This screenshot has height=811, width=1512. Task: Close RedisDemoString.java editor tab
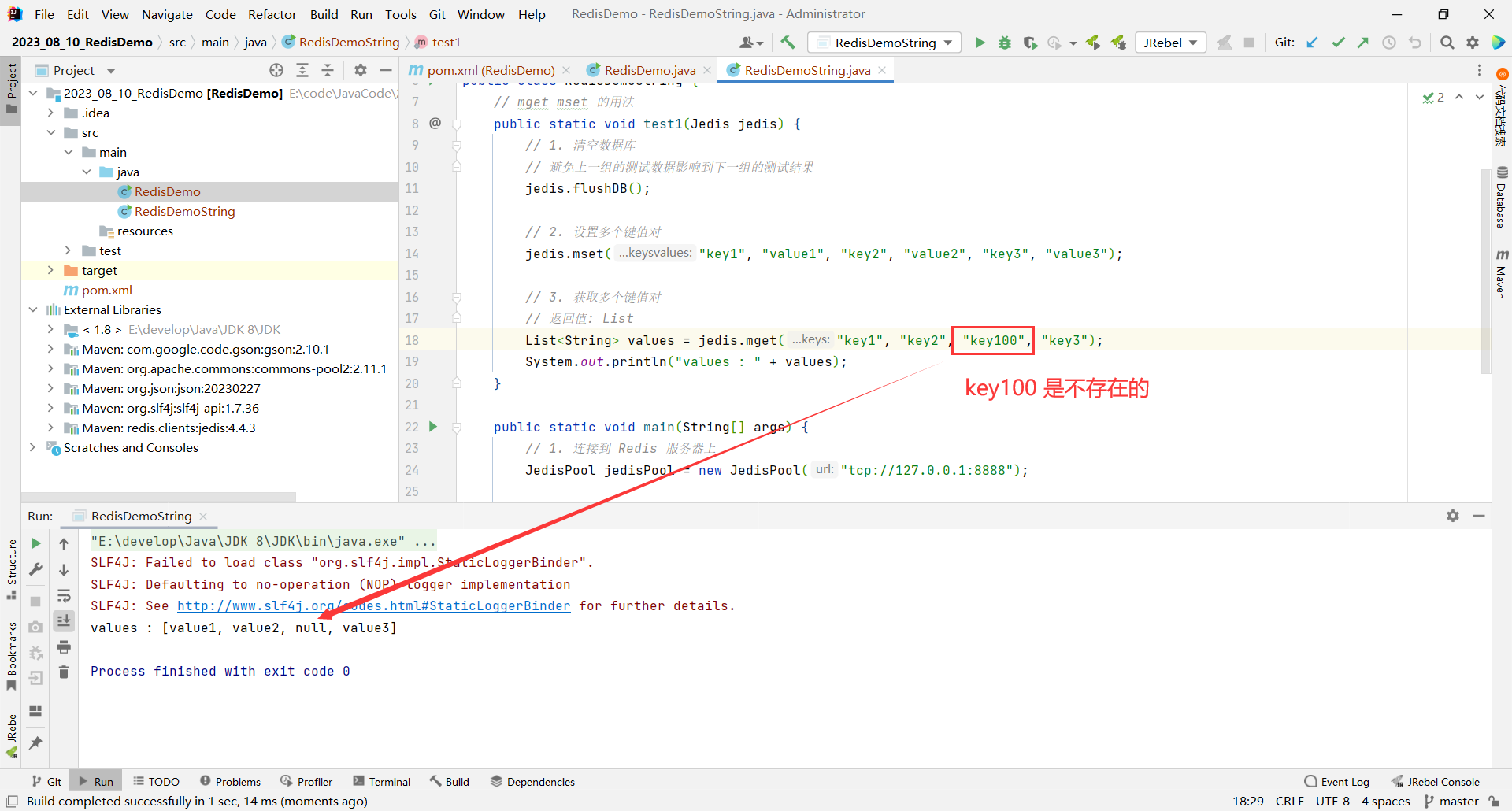point(882,70)
